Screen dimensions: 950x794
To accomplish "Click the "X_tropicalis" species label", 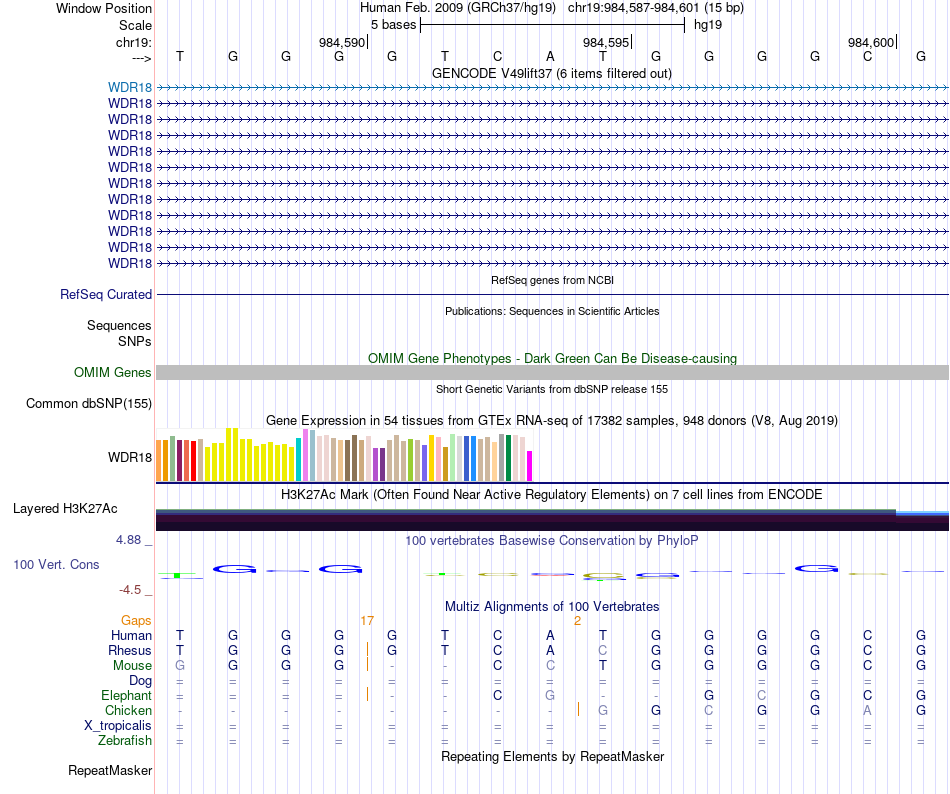I will coord(118,726).
